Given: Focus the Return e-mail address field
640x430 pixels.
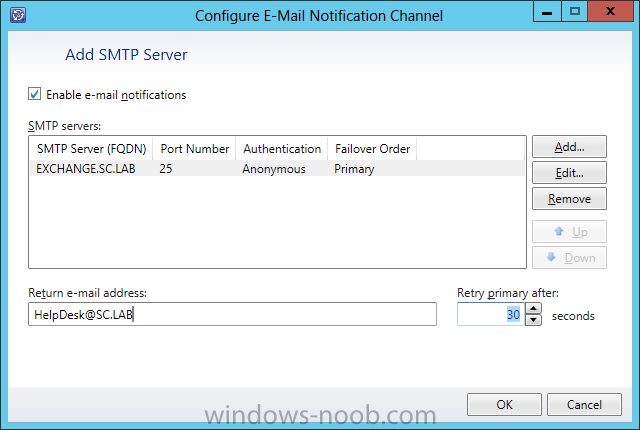Looking at the screenshot, I should pyautogui.click(x=232, y=314).
